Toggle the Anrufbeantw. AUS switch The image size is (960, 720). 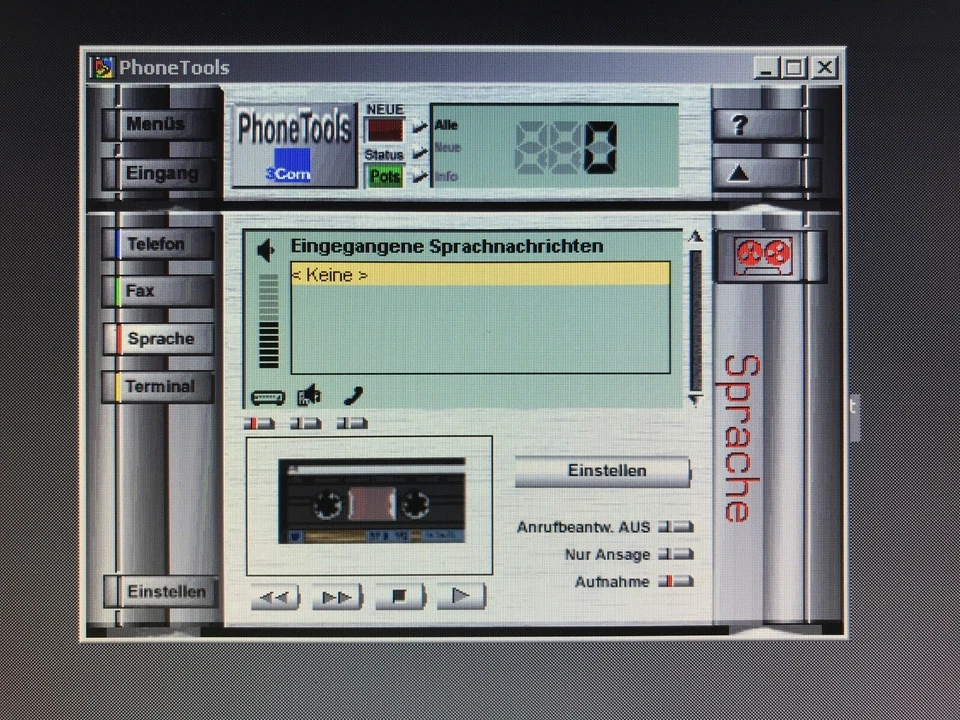click(x=676, y=527)
